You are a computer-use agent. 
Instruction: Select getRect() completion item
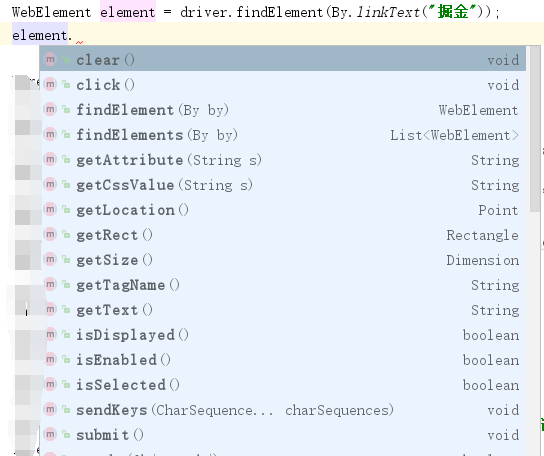(x=283, y=235)
